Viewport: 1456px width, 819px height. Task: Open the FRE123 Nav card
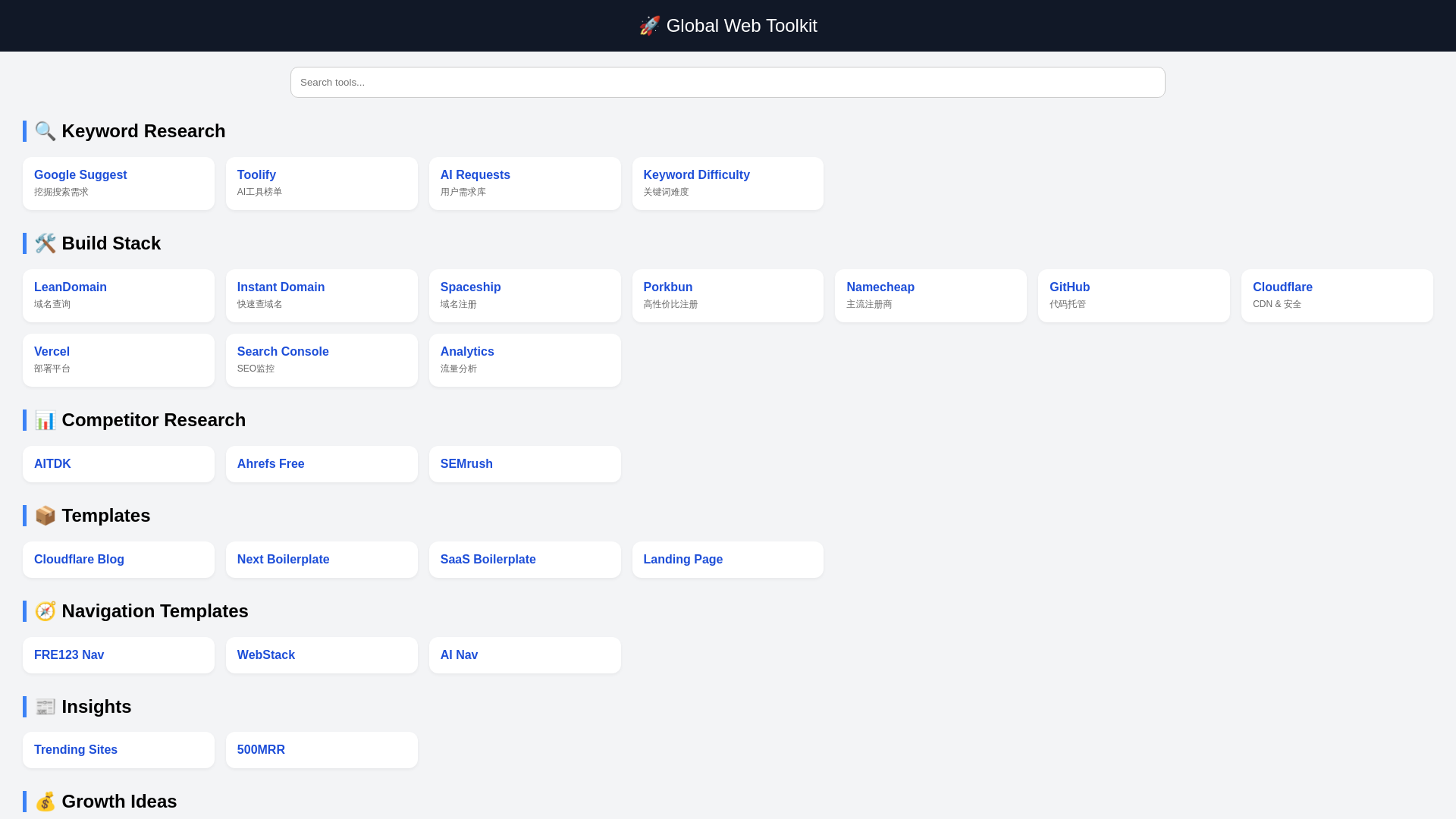(118, 655)
